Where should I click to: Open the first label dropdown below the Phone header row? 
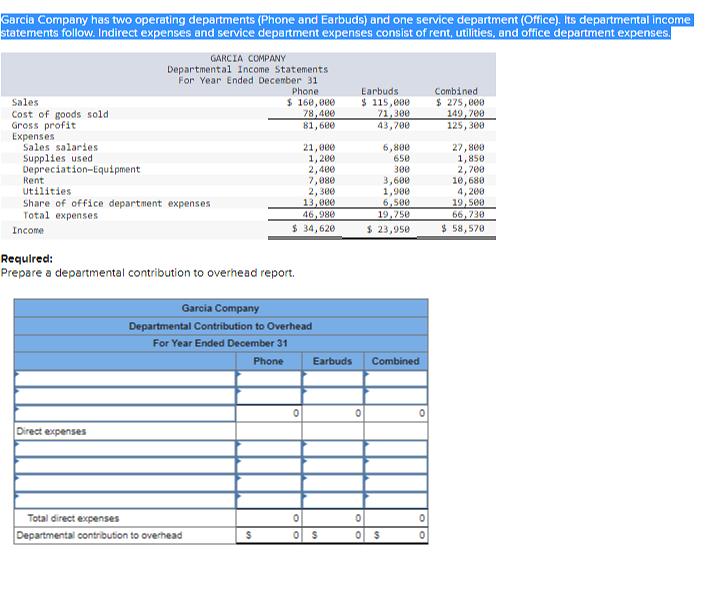coord(125,378)
